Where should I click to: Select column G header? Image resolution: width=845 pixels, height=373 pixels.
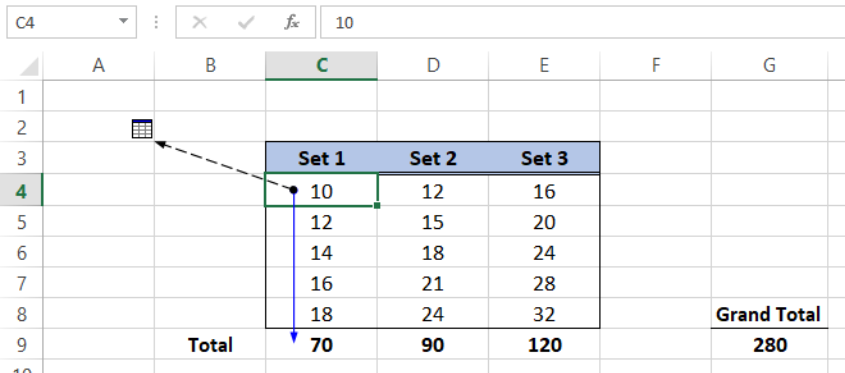[x=769, y=66]
